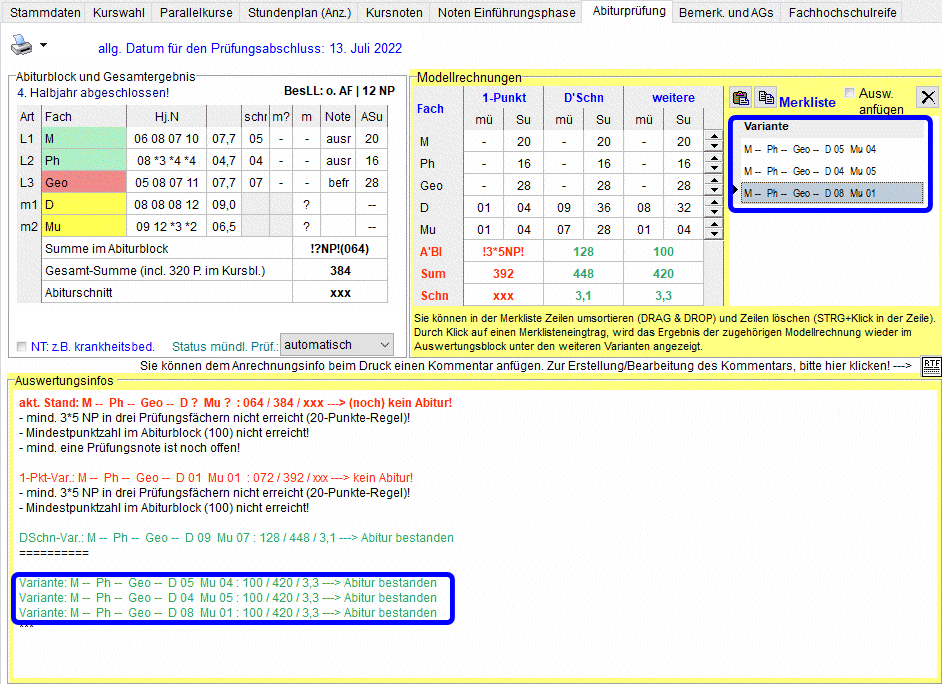The image size is (942, 684).
Task: Enable the 'Ausw. anfügen' checkbox
Action: point(850,93)
